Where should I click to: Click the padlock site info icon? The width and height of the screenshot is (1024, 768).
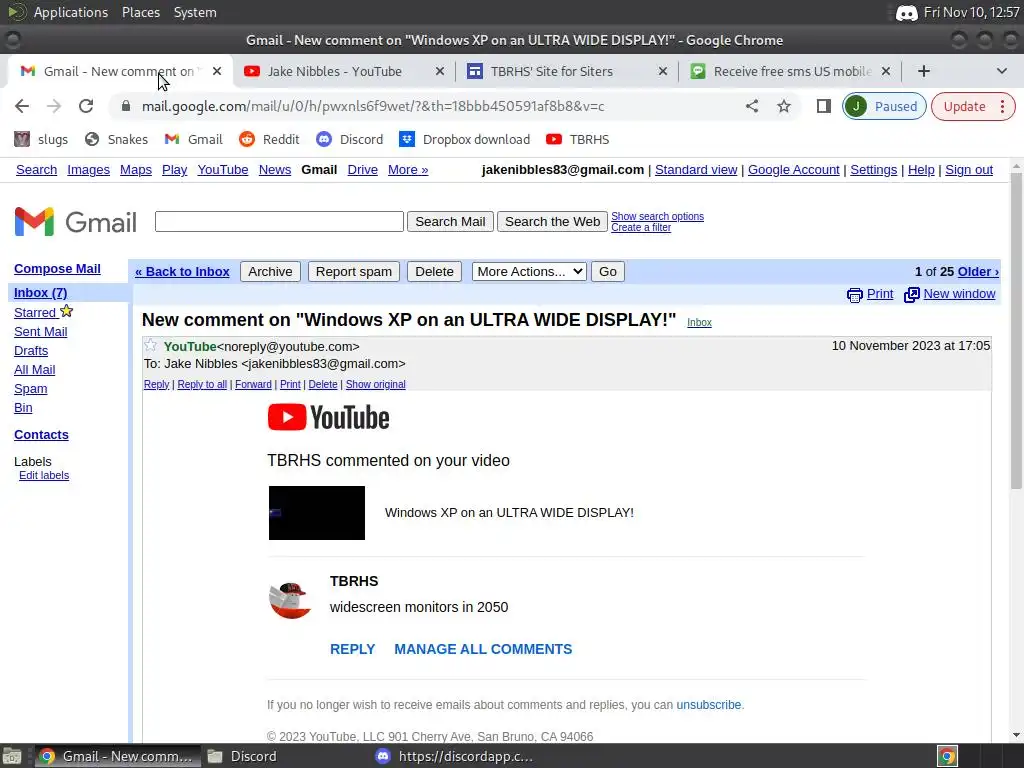[x=126, y=106]
